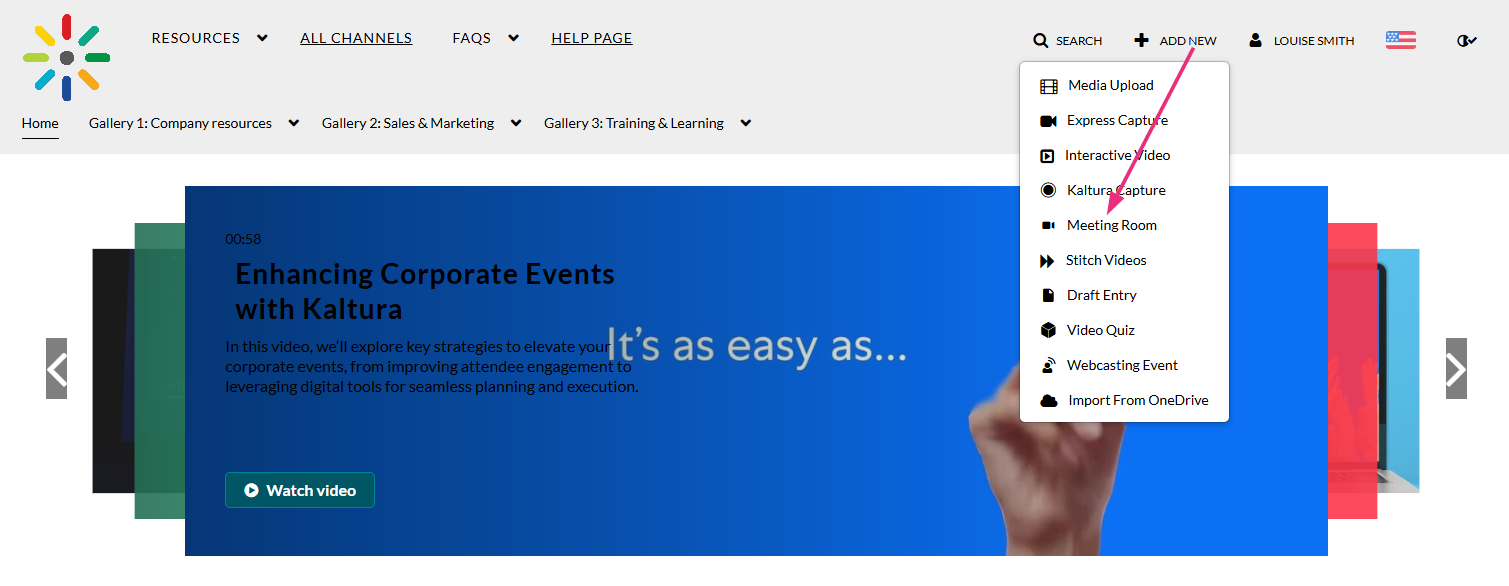This screenshot has width=1509, height=586.
Task: Click the Kaltura Capture record circle icon
Action: pos(1048,190)
